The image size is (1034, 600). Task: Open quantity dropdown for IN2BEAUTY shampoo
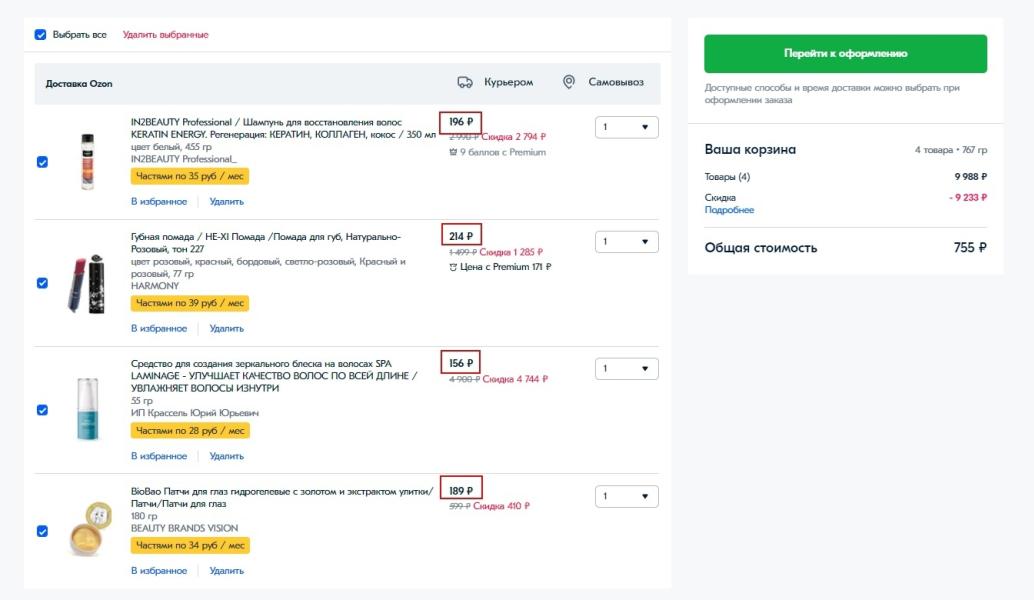click(627, 128)
